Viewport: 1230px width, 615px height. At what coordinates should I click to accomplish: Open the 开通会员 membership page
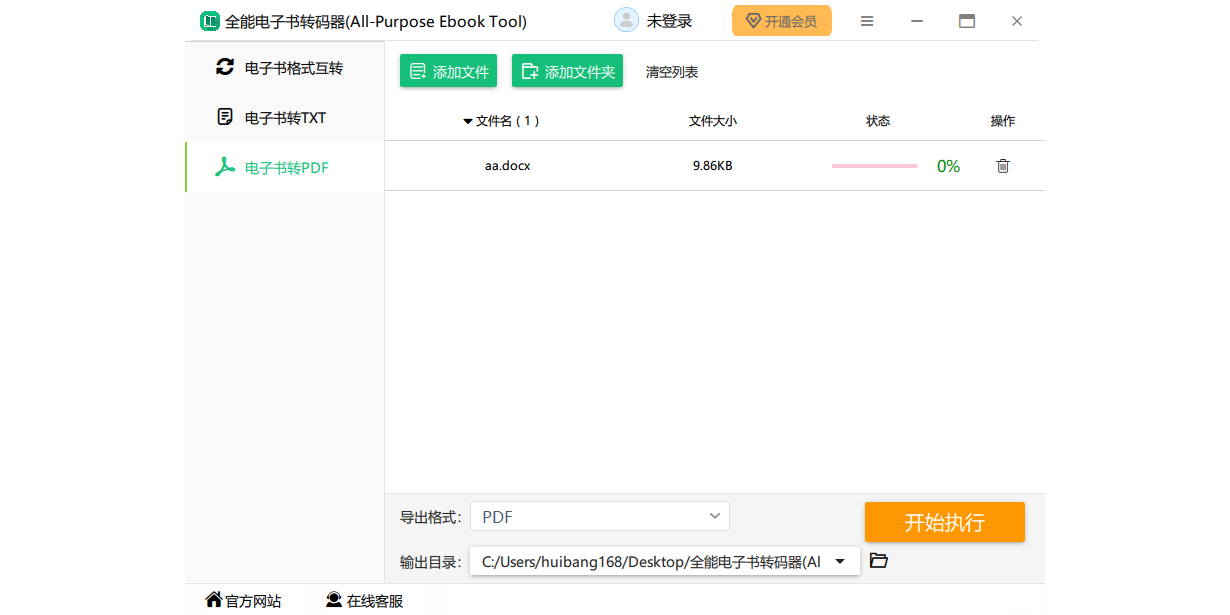781,20
